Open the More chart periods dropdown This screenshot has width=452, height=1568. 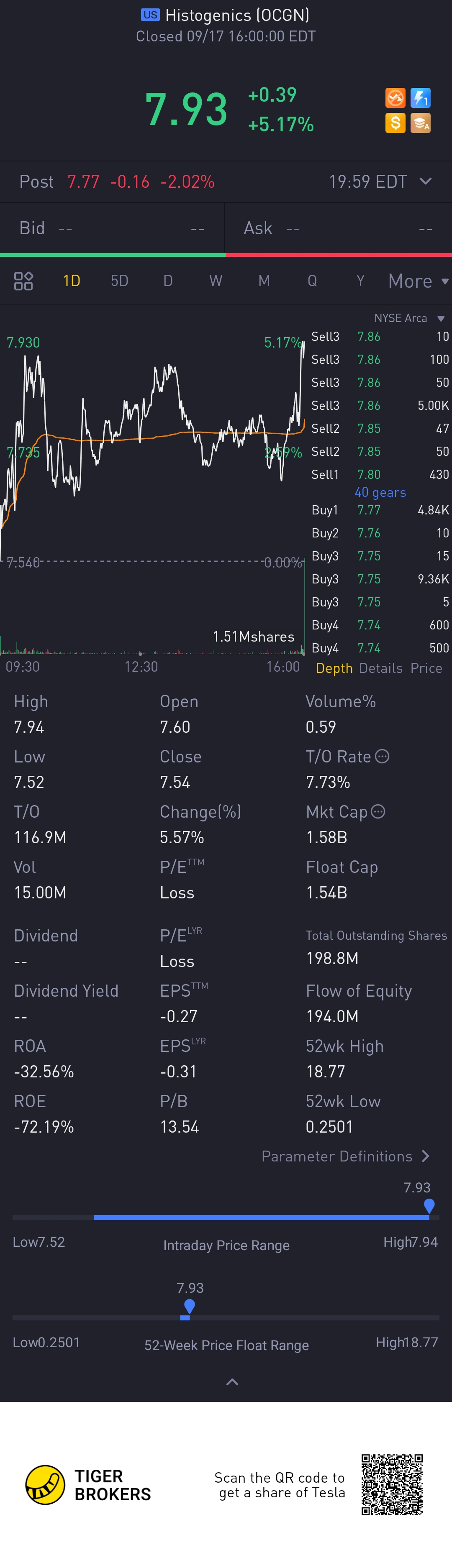(x=418, y=281)
